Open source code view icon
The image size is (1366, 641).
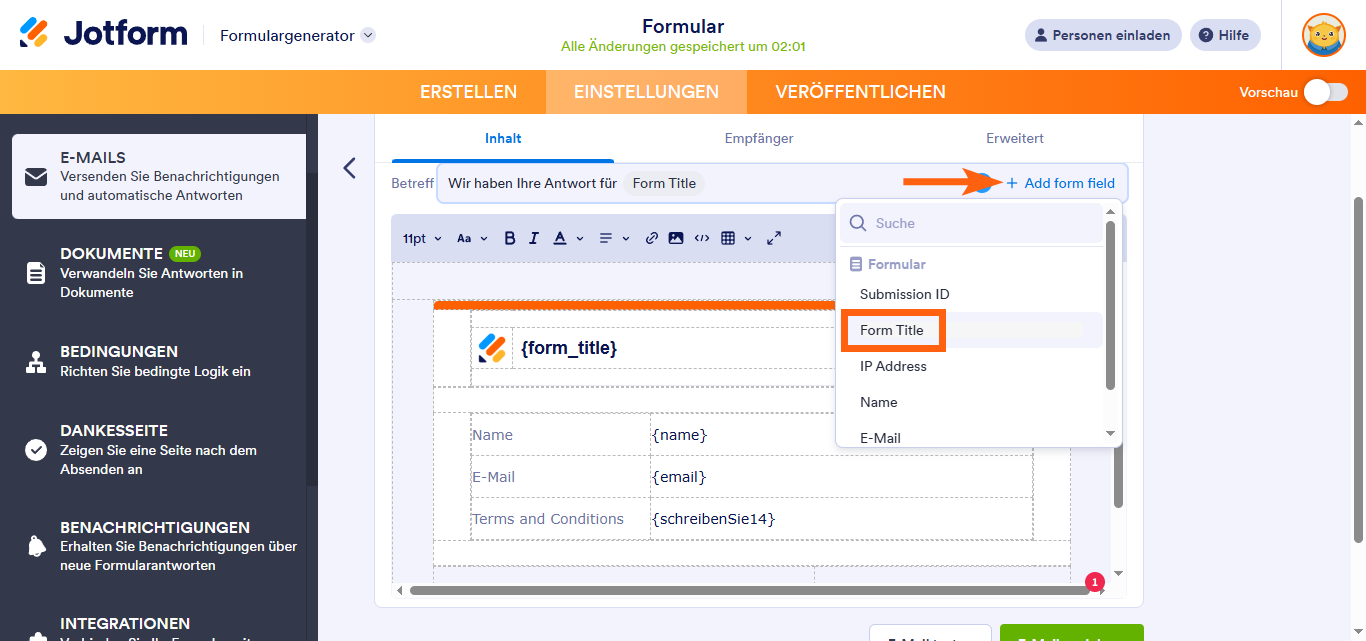(x=702, y=238)
